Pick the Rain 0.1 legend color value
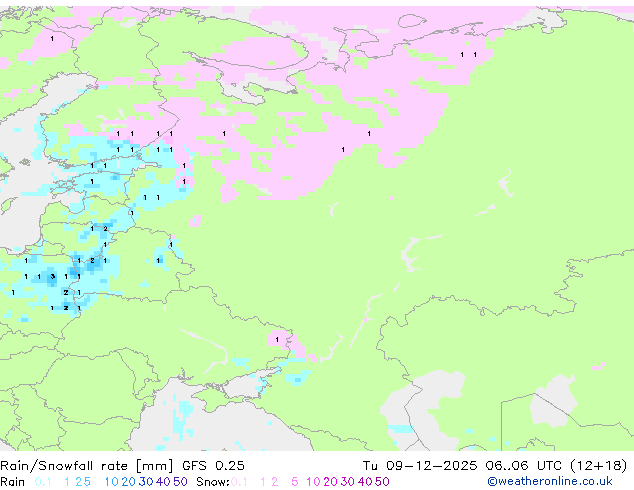Image resolution: width=634 pixels, height=490 pixels. 43,482
